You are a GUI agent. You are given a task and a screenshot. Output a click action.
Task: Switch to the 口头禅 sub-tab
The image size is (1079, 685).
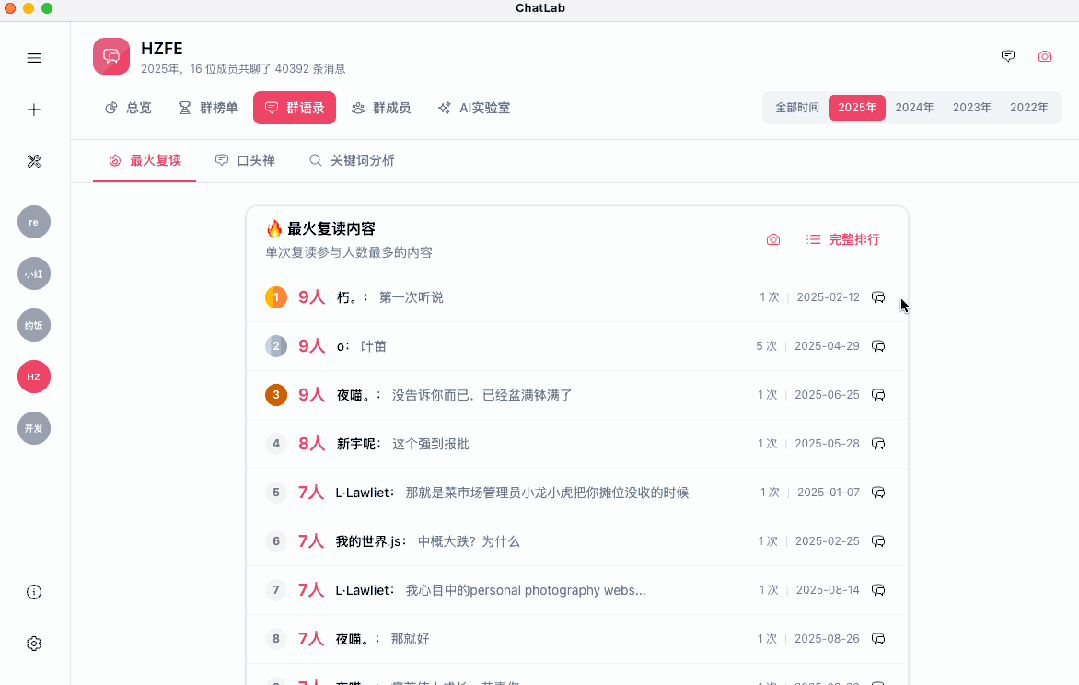coord(245,161)
